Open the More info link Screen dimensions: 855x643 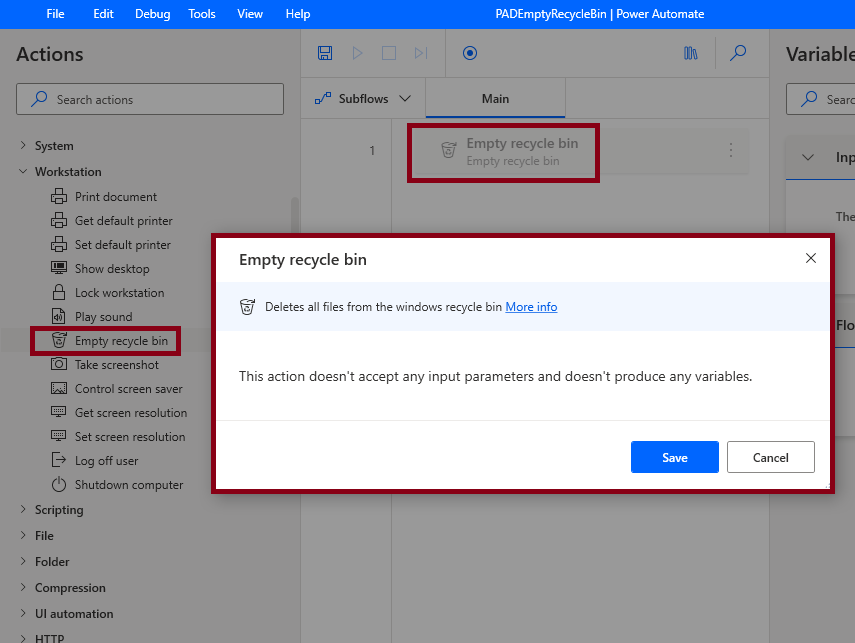tap(531, 307)
